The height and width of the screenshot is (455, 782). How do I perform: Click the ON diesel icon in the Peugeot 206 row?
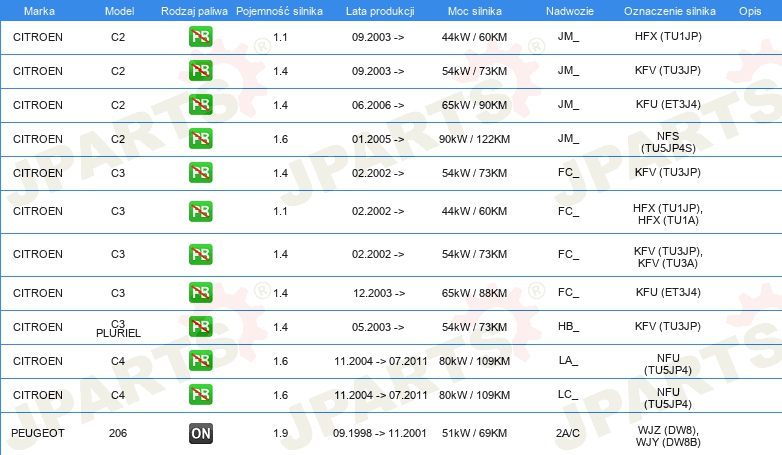(200, 433)
